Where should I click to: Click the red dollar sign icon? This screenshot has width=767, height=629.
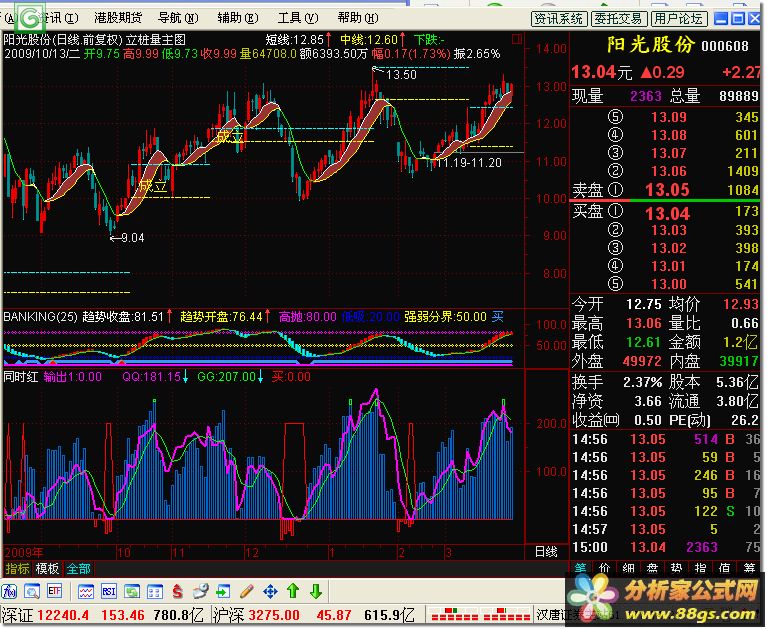[177, 592]
